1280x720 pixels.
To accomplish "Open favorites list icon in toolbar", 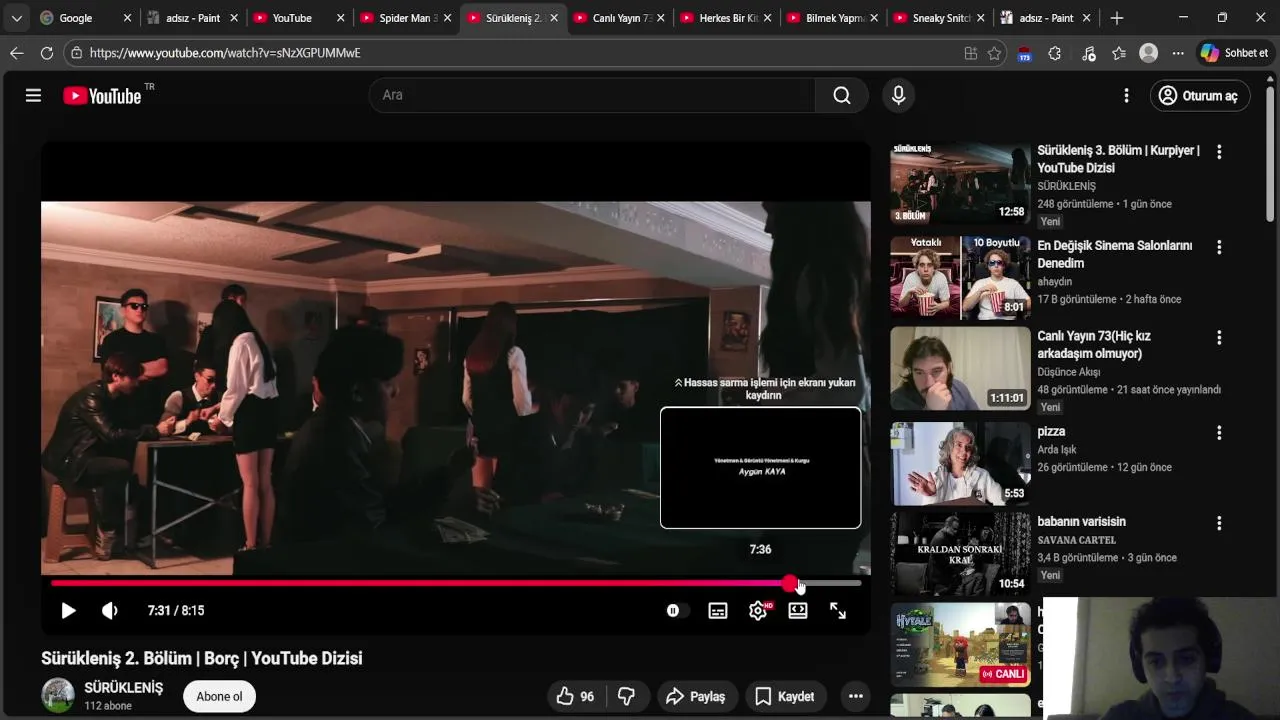I will (x=1118, y=53).
